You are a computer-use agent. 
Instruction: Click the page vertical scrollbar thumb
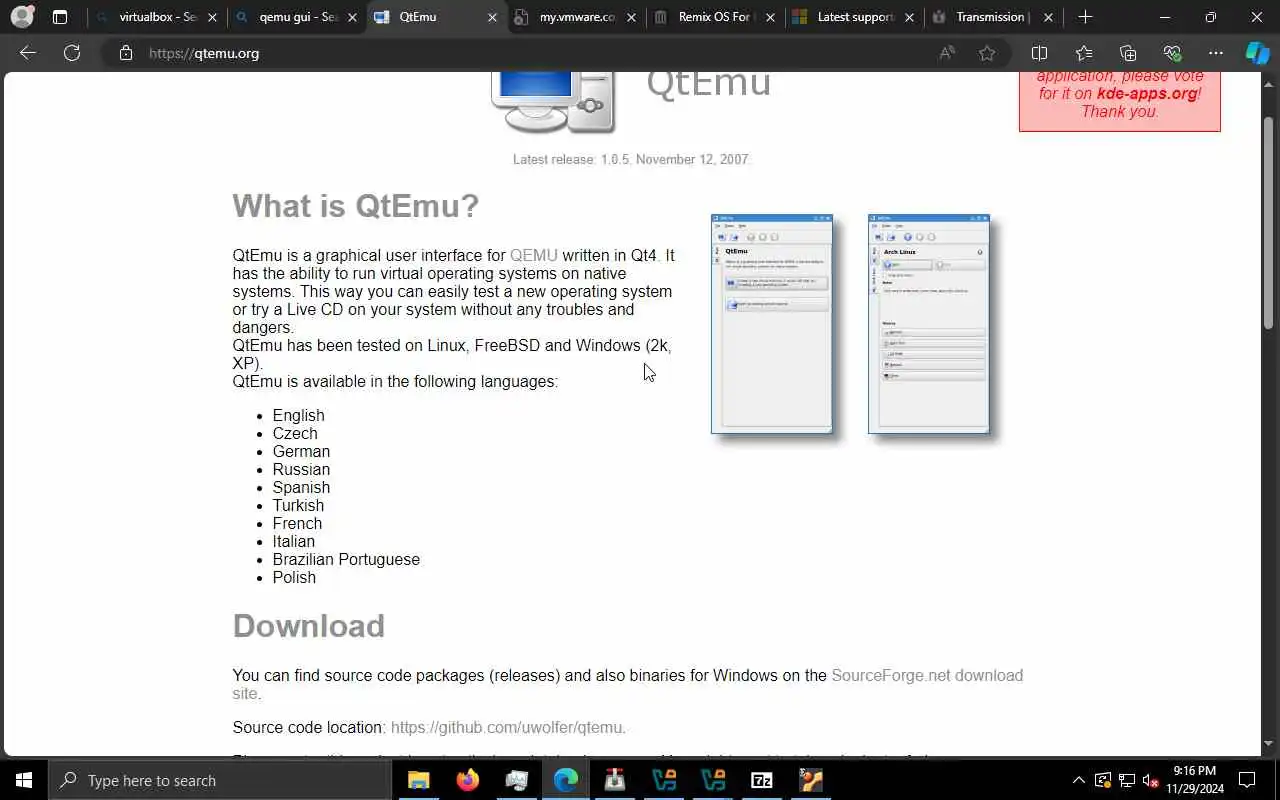pos(1269,223)
